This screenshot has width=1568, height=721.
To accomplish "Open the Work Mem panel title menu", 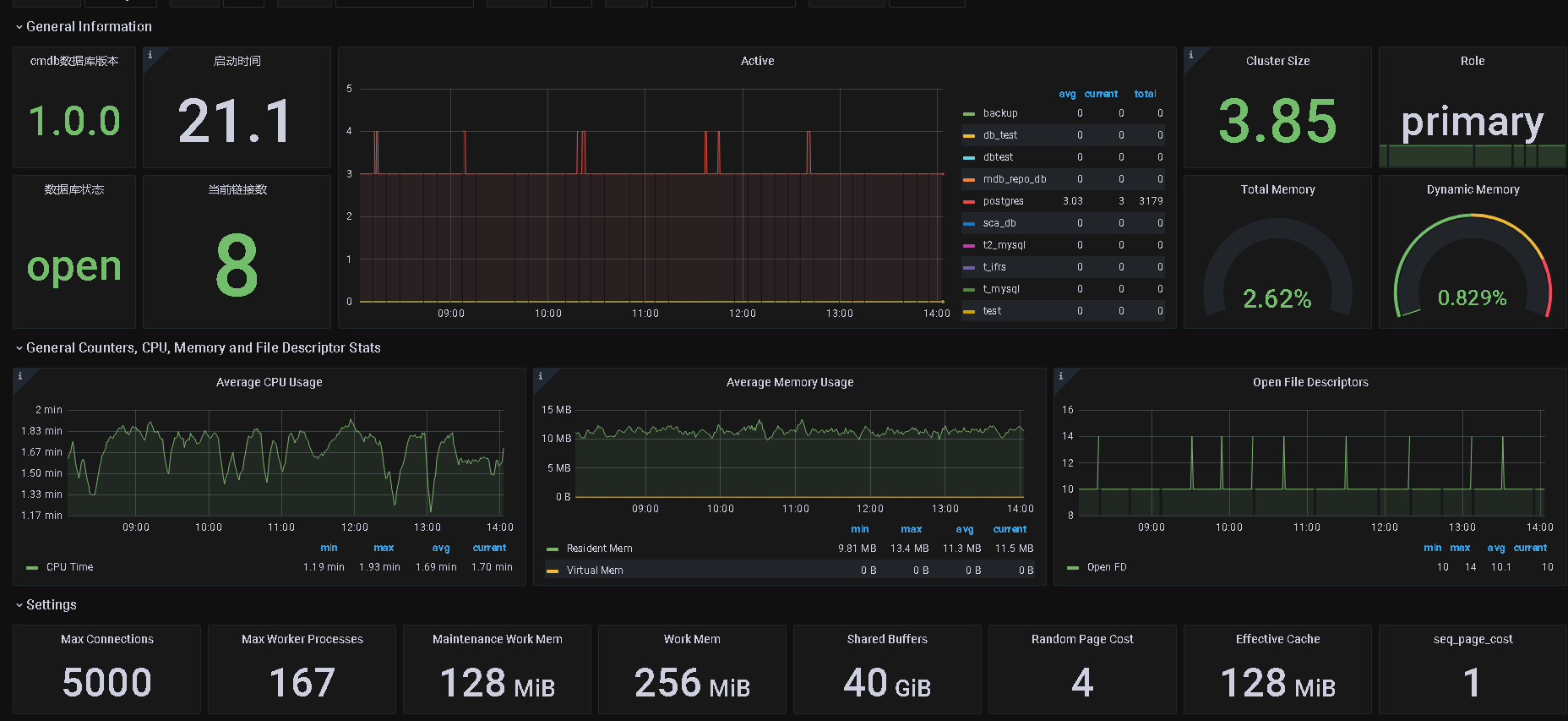I will (692, 639).
